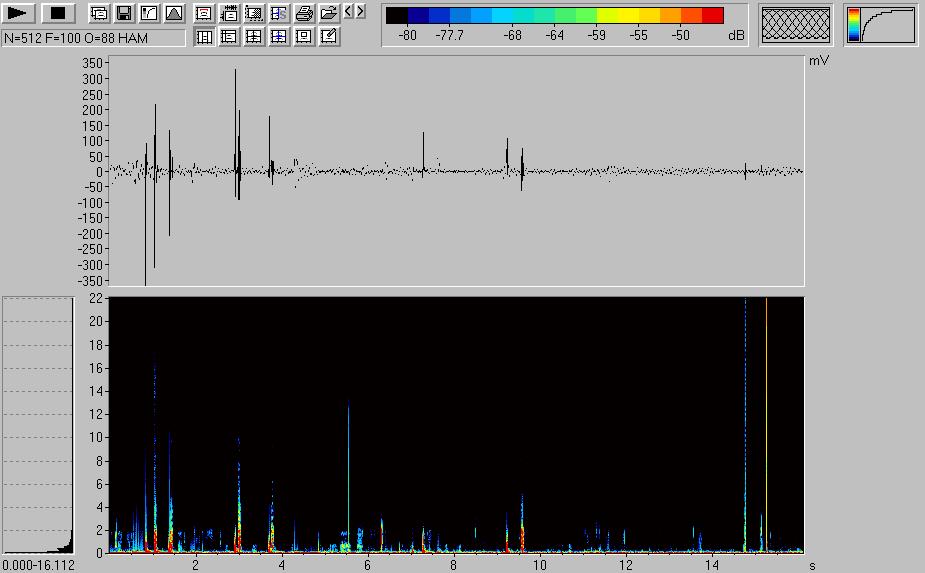This screenshot has height=573, width=925.
Task: Click the copy windows icon left of save
Action: coord(99,14)
